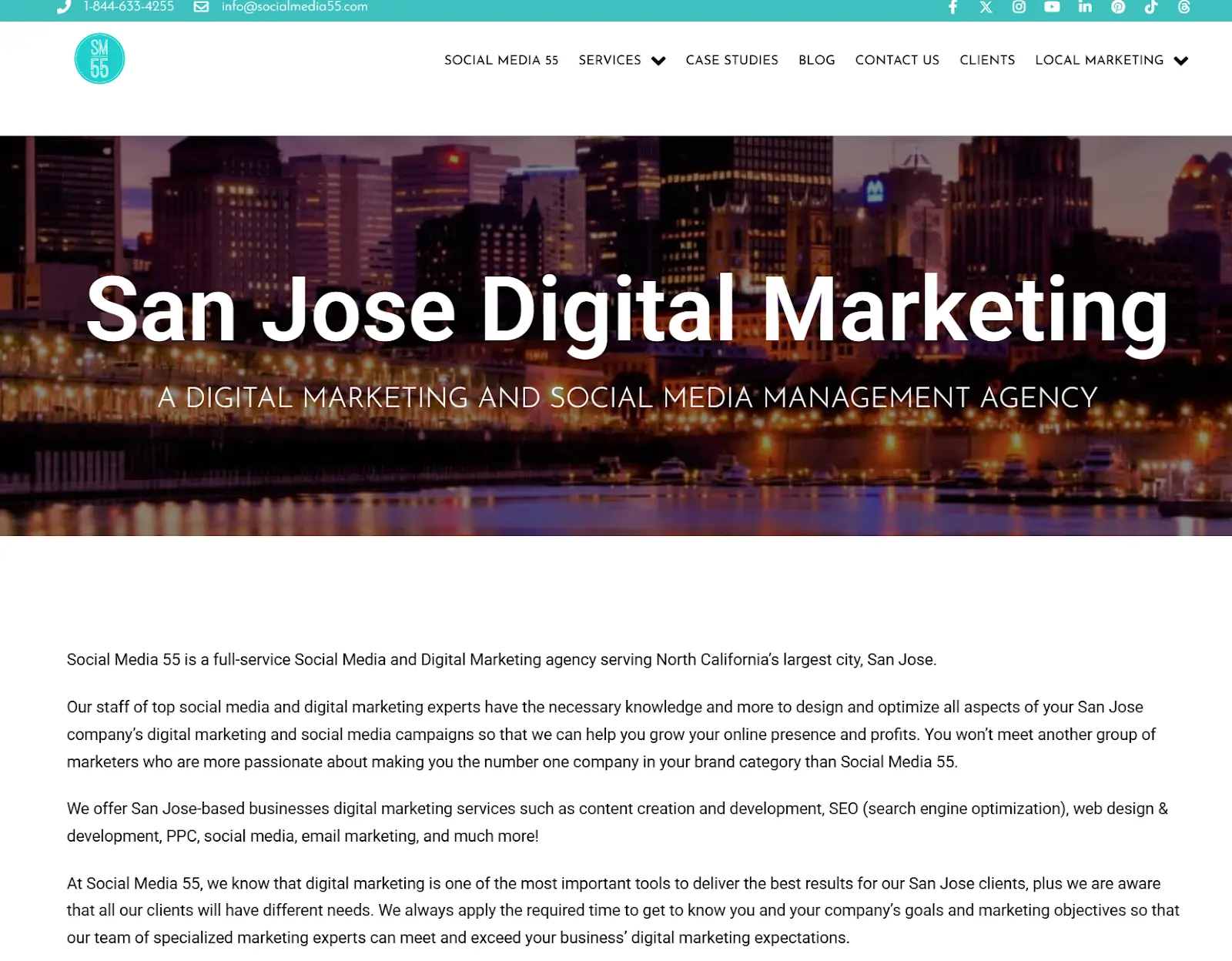Expand the Services dropdown arrow

658,61
